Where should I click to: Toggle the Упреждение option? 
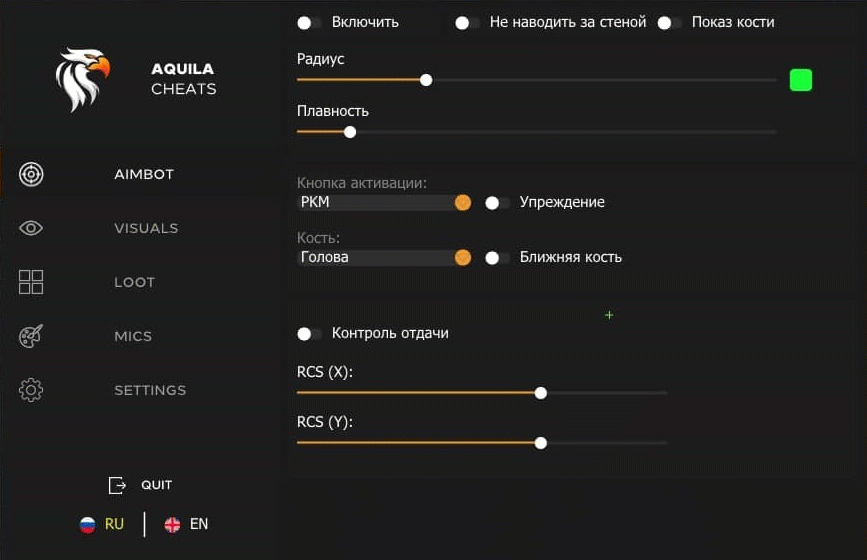(x=497, y=202)
